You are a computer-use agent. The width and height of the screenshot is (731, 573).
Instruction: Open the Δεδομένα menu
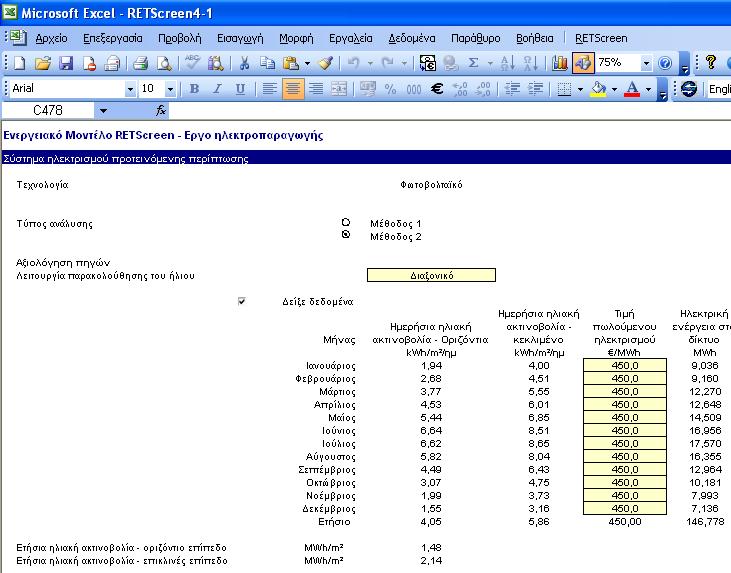(x=412, y=38)
